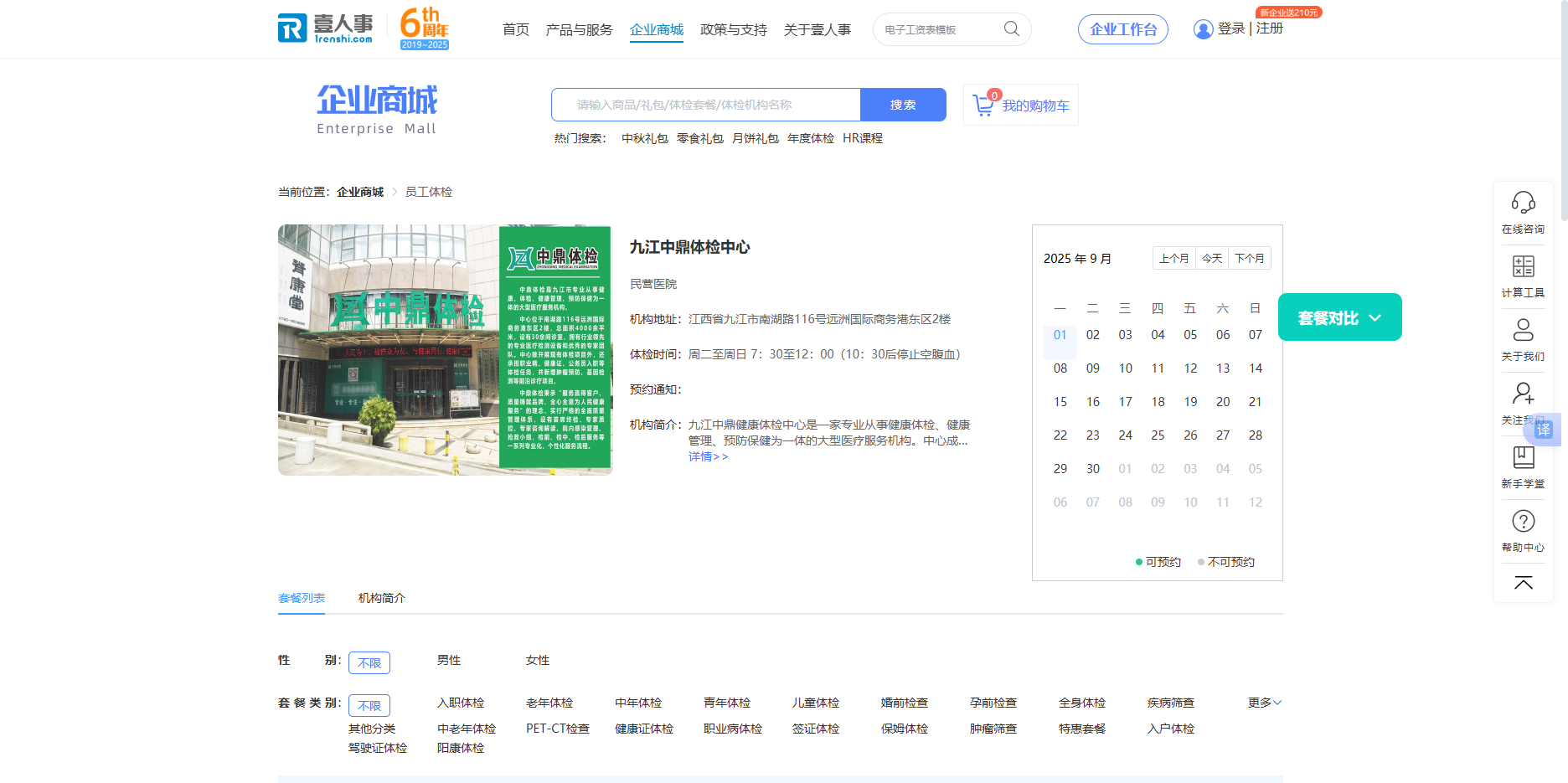This screenshot has height=783, width=1568.
Task: Click the 关注我们 follow icon
Action: [1523, 394]
